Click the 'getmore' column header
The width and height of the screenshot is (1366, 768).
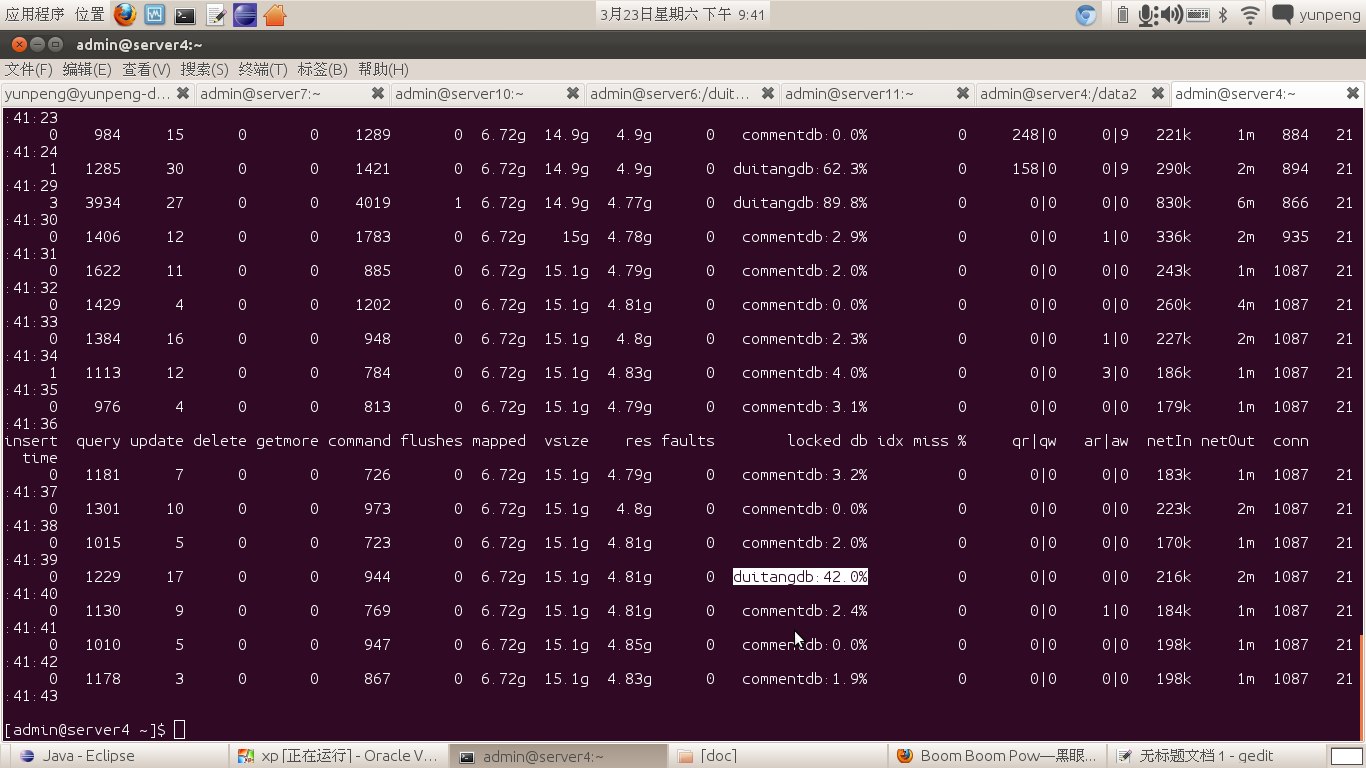coord(287,441)
